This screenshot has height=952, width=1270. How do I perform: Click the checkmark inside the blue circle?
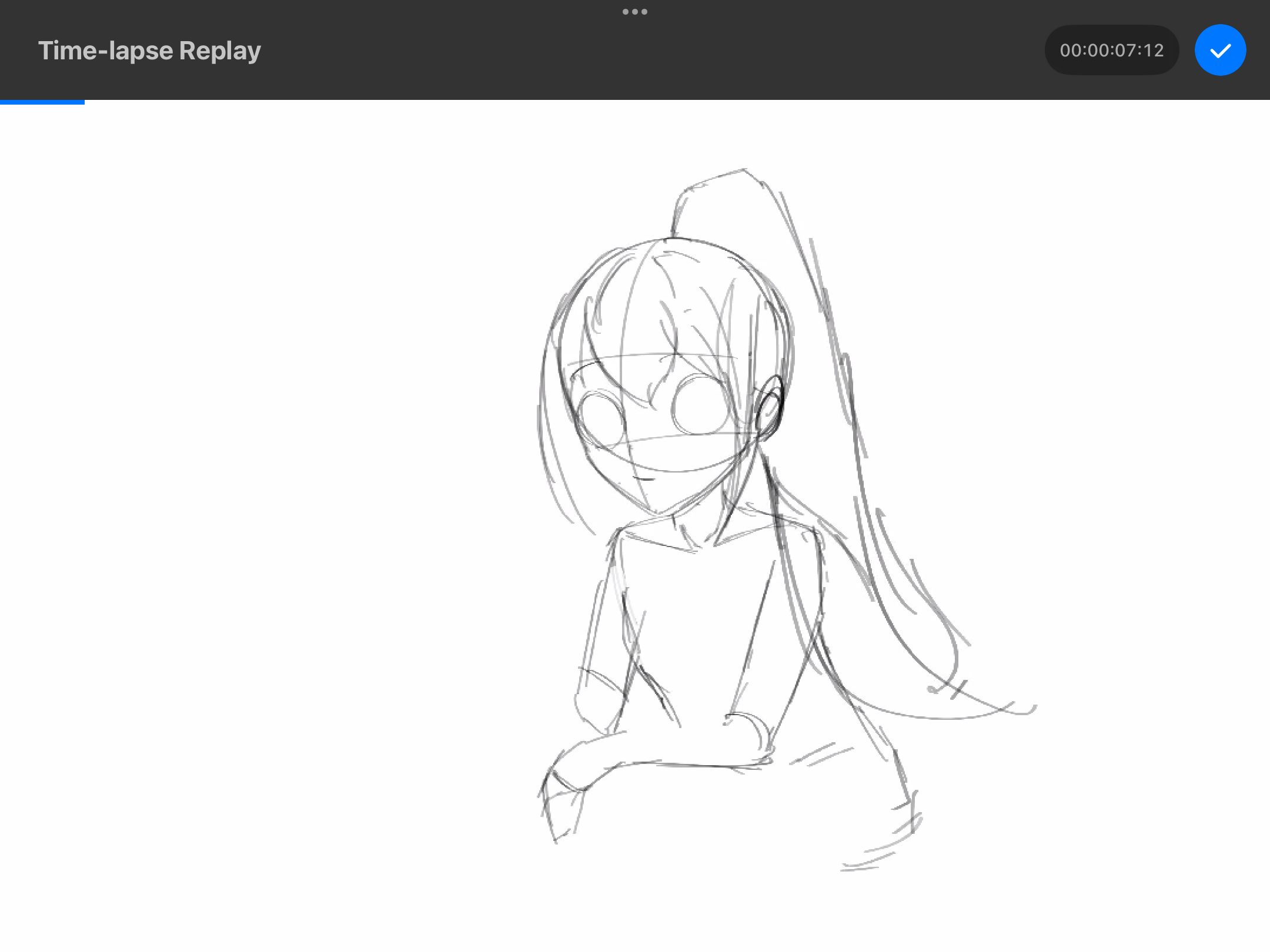click(1219, 51)
